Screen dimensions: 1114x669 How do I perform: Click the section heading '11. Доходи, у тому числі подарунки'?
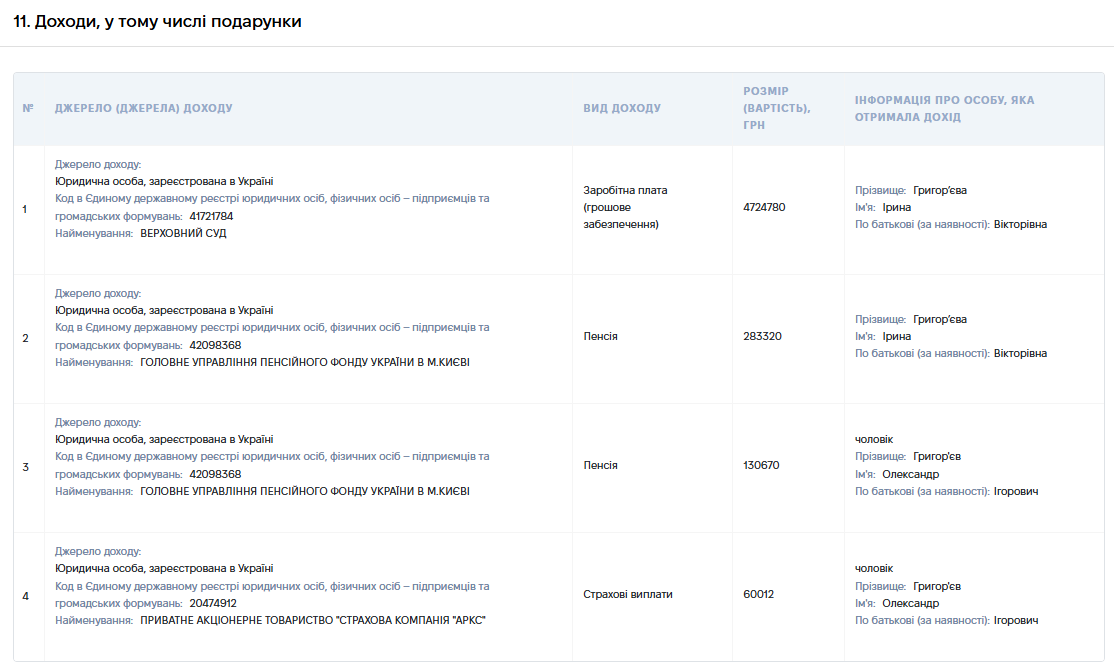coord(157,21)
